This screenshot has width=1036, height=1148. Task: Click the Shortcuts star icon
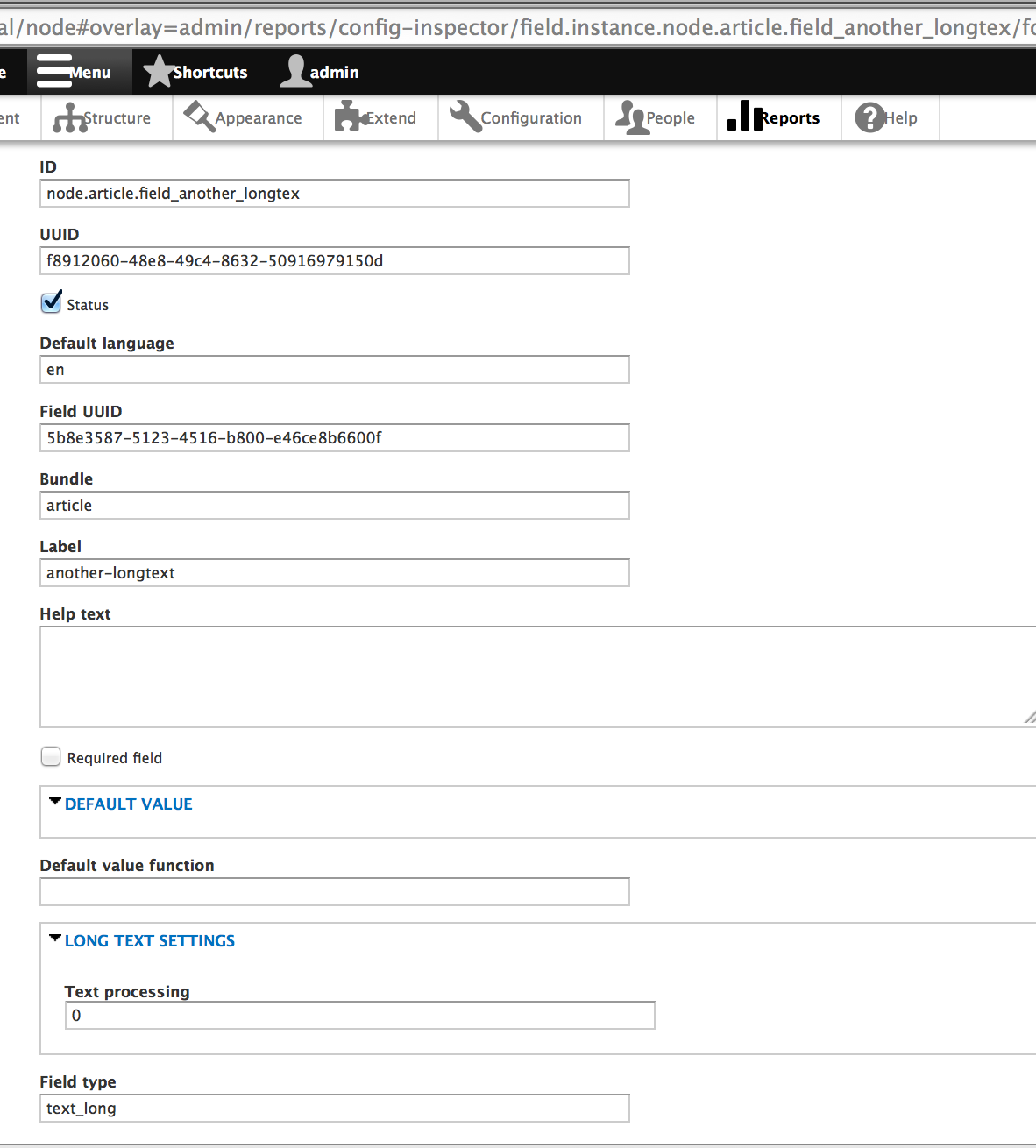point(159,72)
